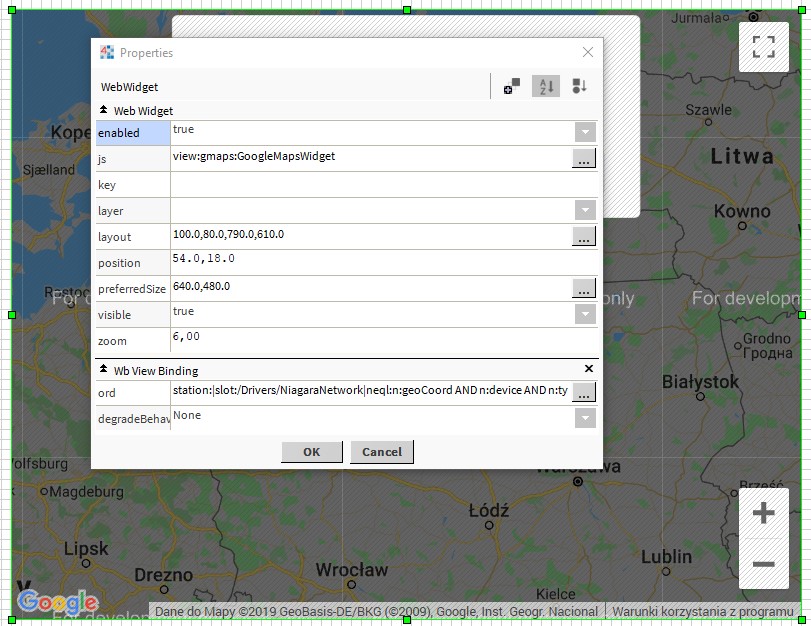The width and height of the screenshot is (811, 626).
Task: Enter fullscreen map view
Action: click(763, 47)
